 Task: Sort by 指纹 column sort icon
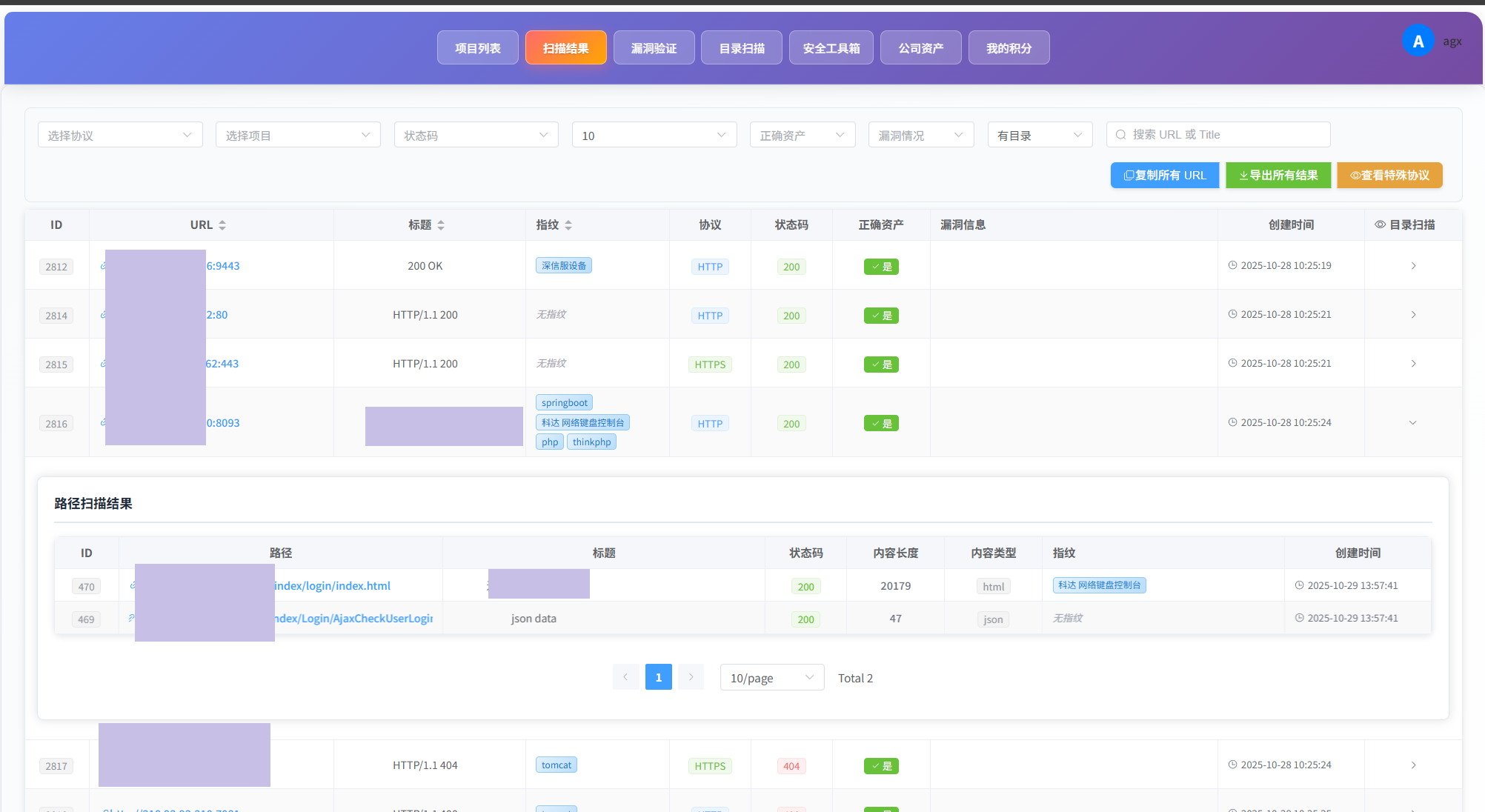click(x=568, y=225)
